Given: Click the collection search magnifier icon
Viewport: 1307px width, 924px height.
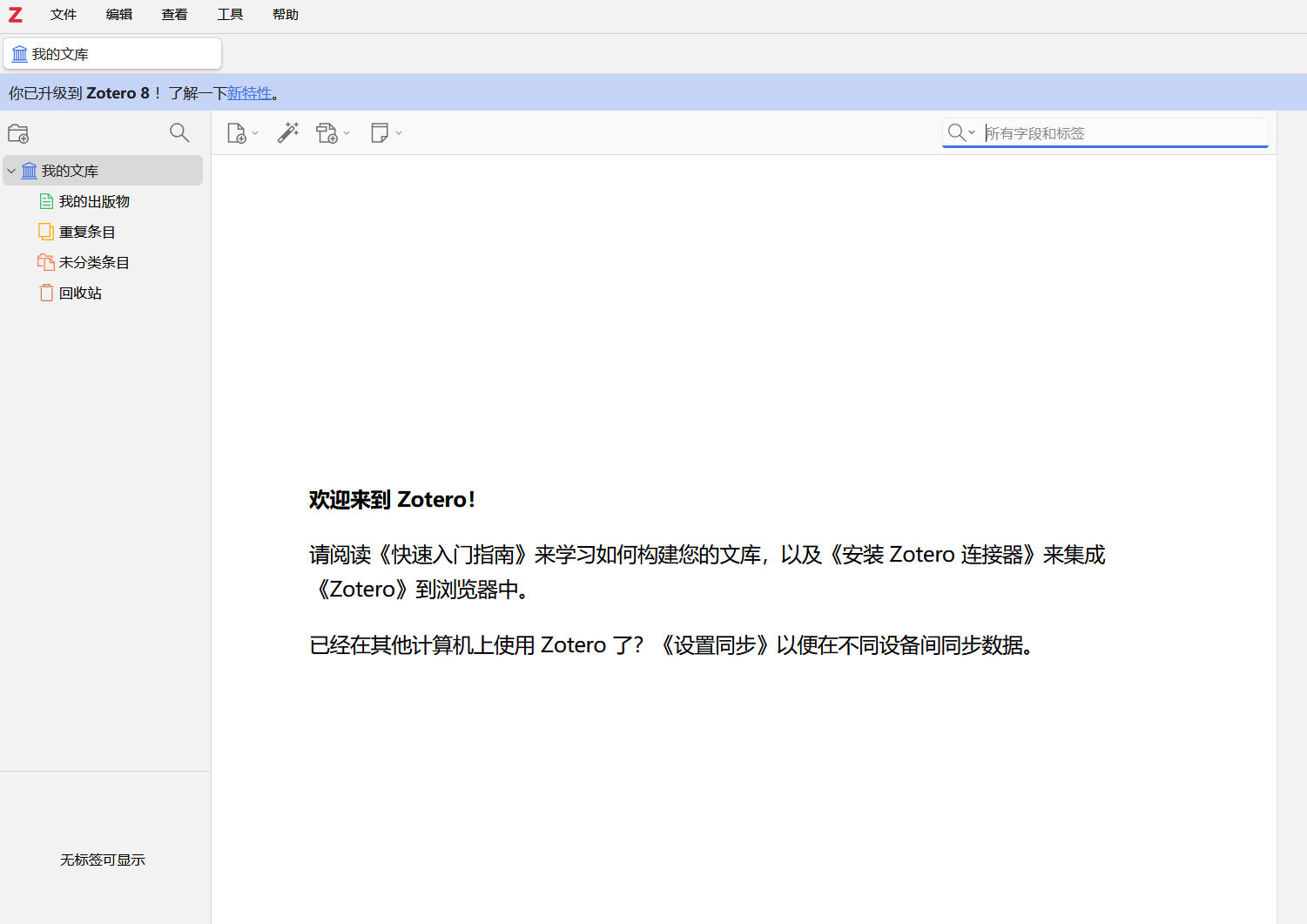Looking at the screenshot, I should click(x=179, y=132).
